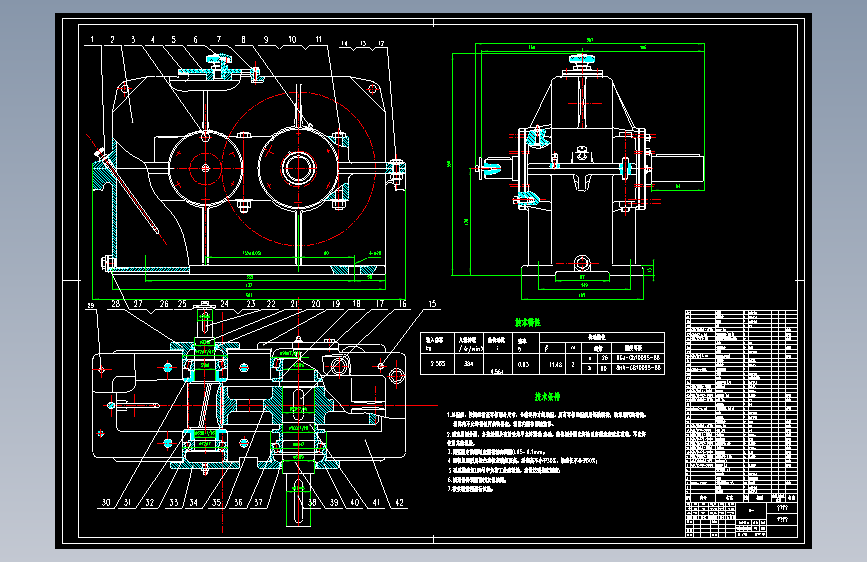Click part callout number 31 at bottom
Viewport: 867px width, 562px height.
(x=127, y=503)
